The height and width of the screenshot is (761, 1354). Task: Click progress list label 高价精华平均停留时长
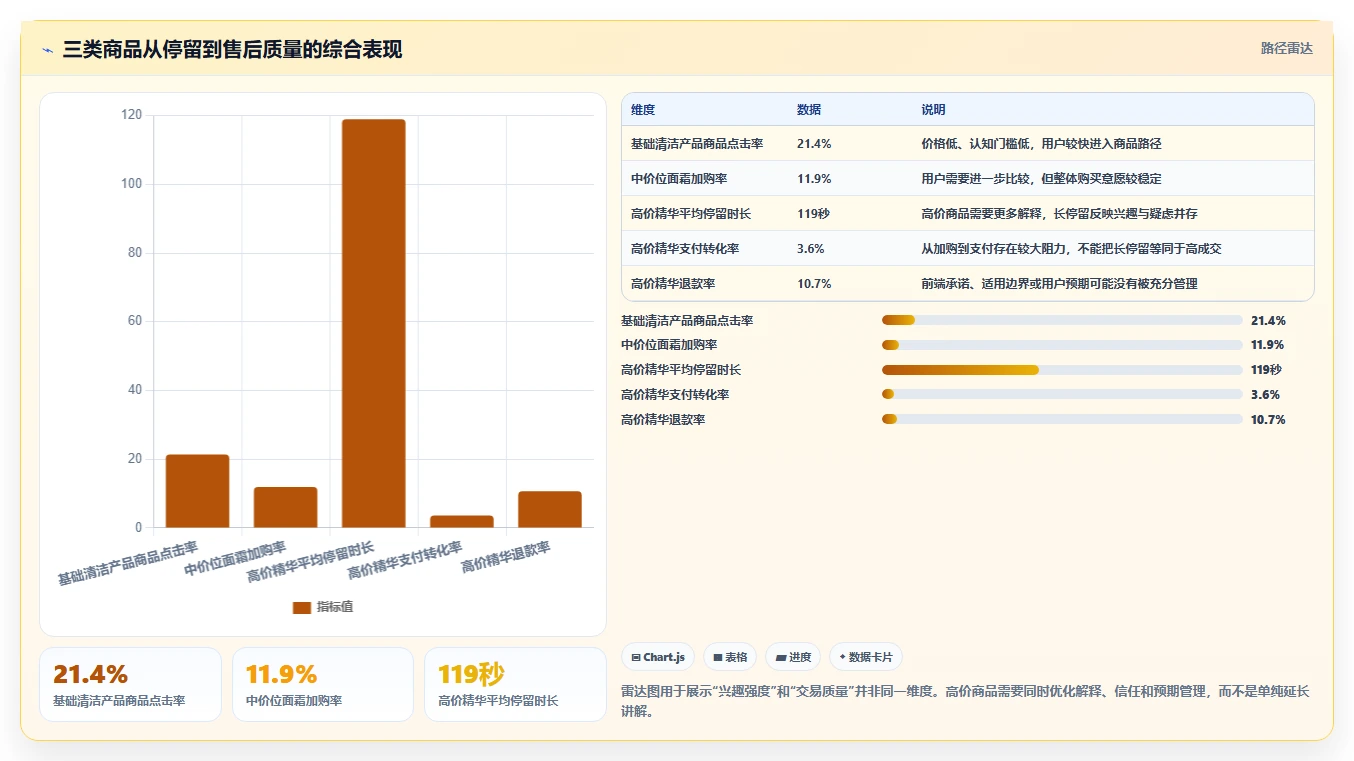[x=681, y=370]
